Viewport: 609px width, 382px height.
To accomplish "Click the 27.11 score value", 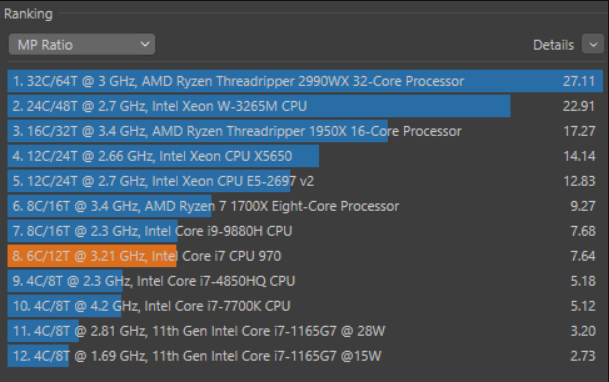I will 579,81.
